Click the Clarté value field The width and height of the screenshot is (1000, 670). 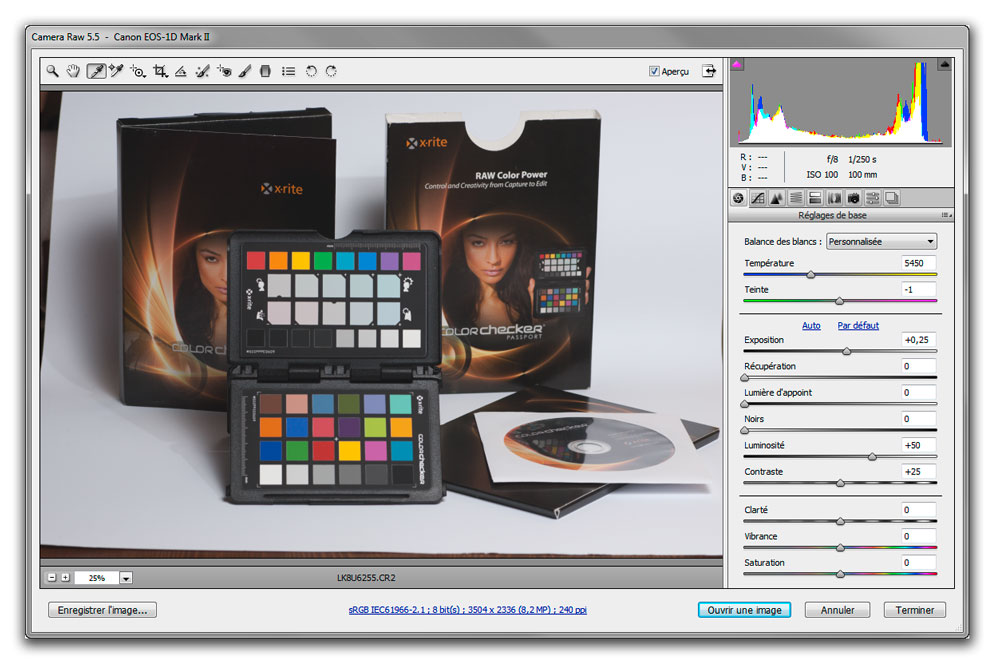(x=918, y=510)
